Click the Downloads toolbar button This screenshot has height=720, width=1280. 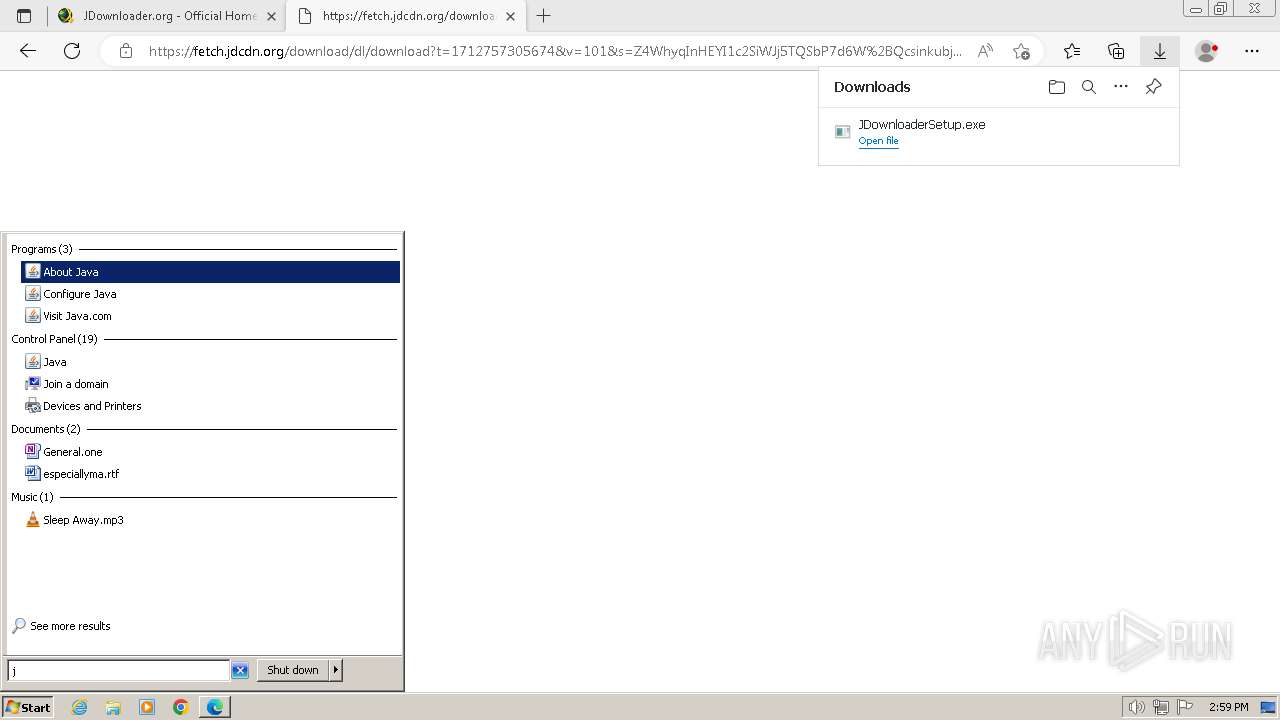tap(1160, 51)
